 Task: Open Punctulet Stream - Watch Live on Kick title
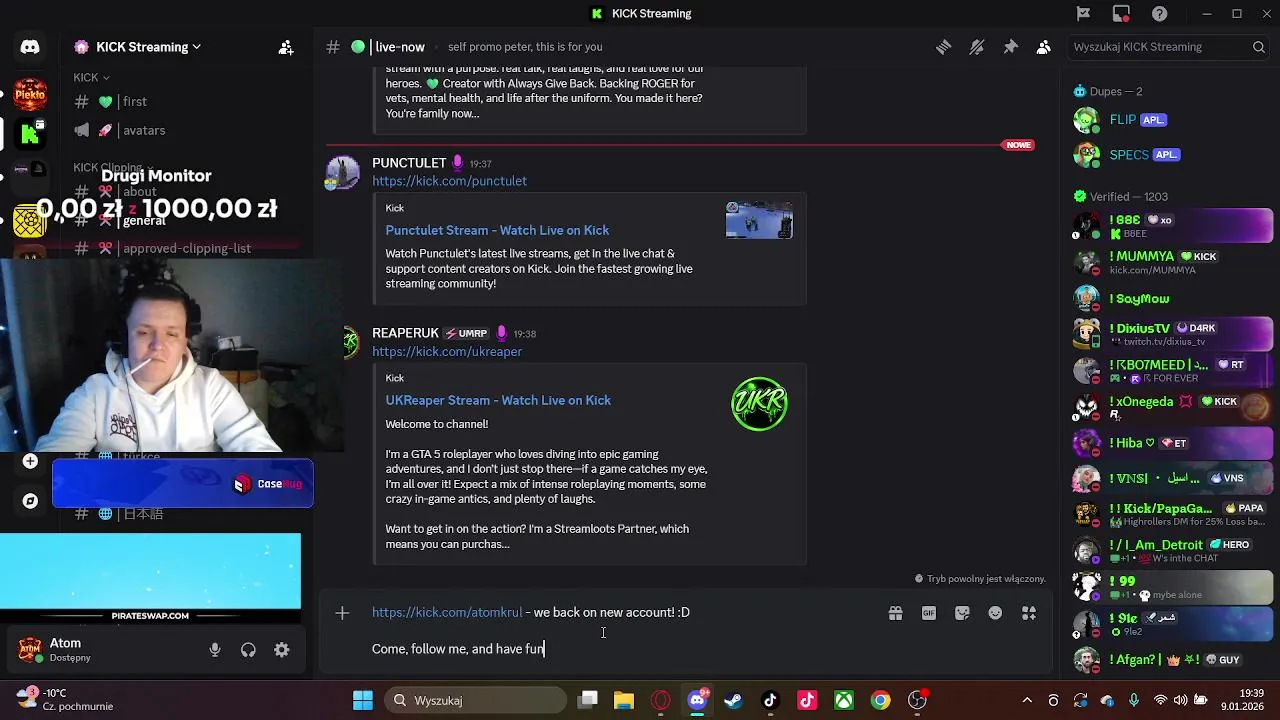tap(497, 230)
